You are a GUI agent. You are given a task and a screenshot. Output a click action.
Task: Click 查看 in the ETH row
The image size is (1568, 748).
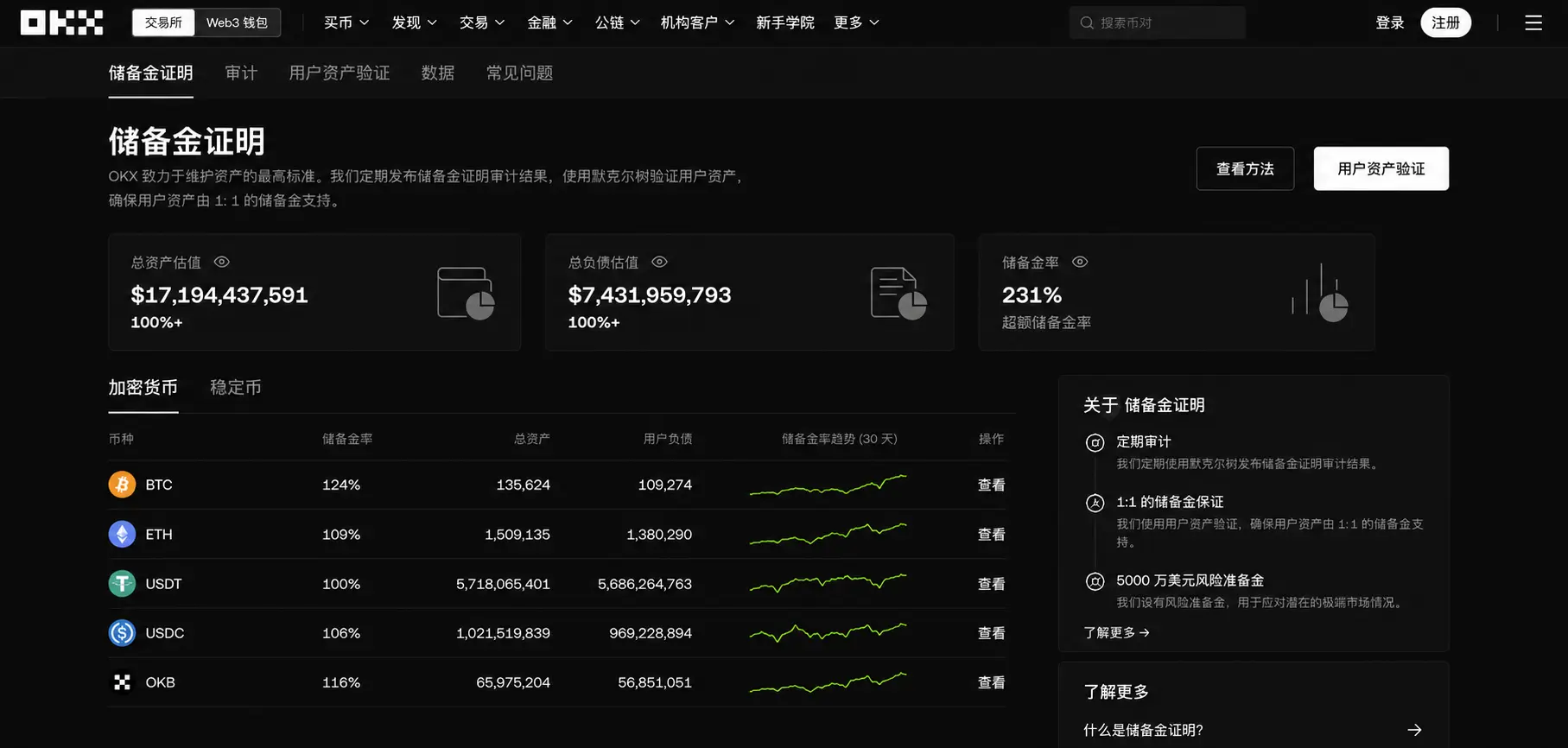(x=991, y=534)
